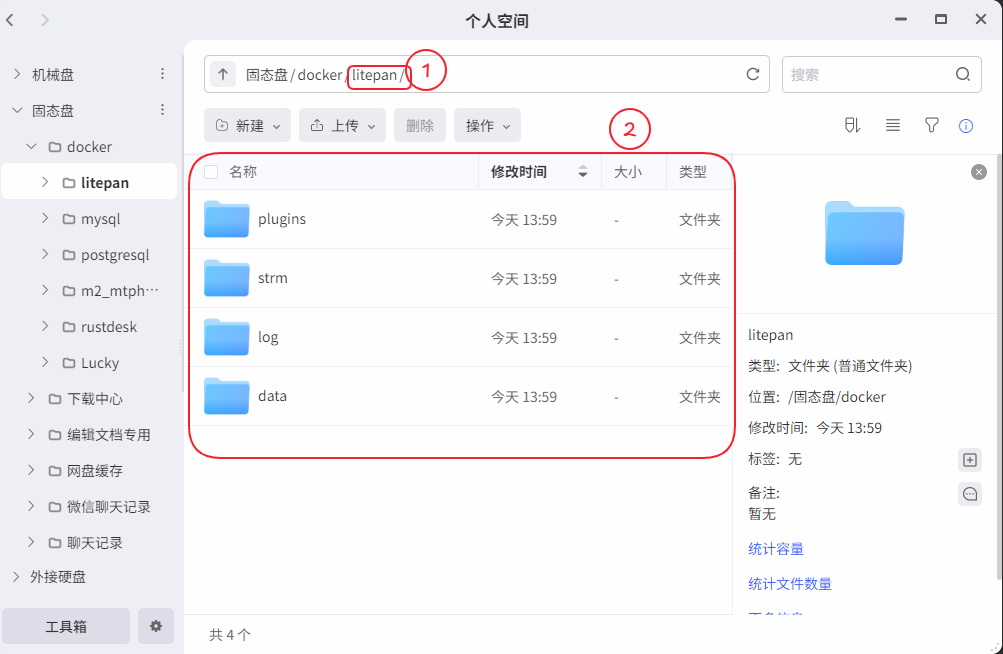This screenshot has width=1003, height=654.
Task: Open the filter funnel icon
Action: coord(932,125)
